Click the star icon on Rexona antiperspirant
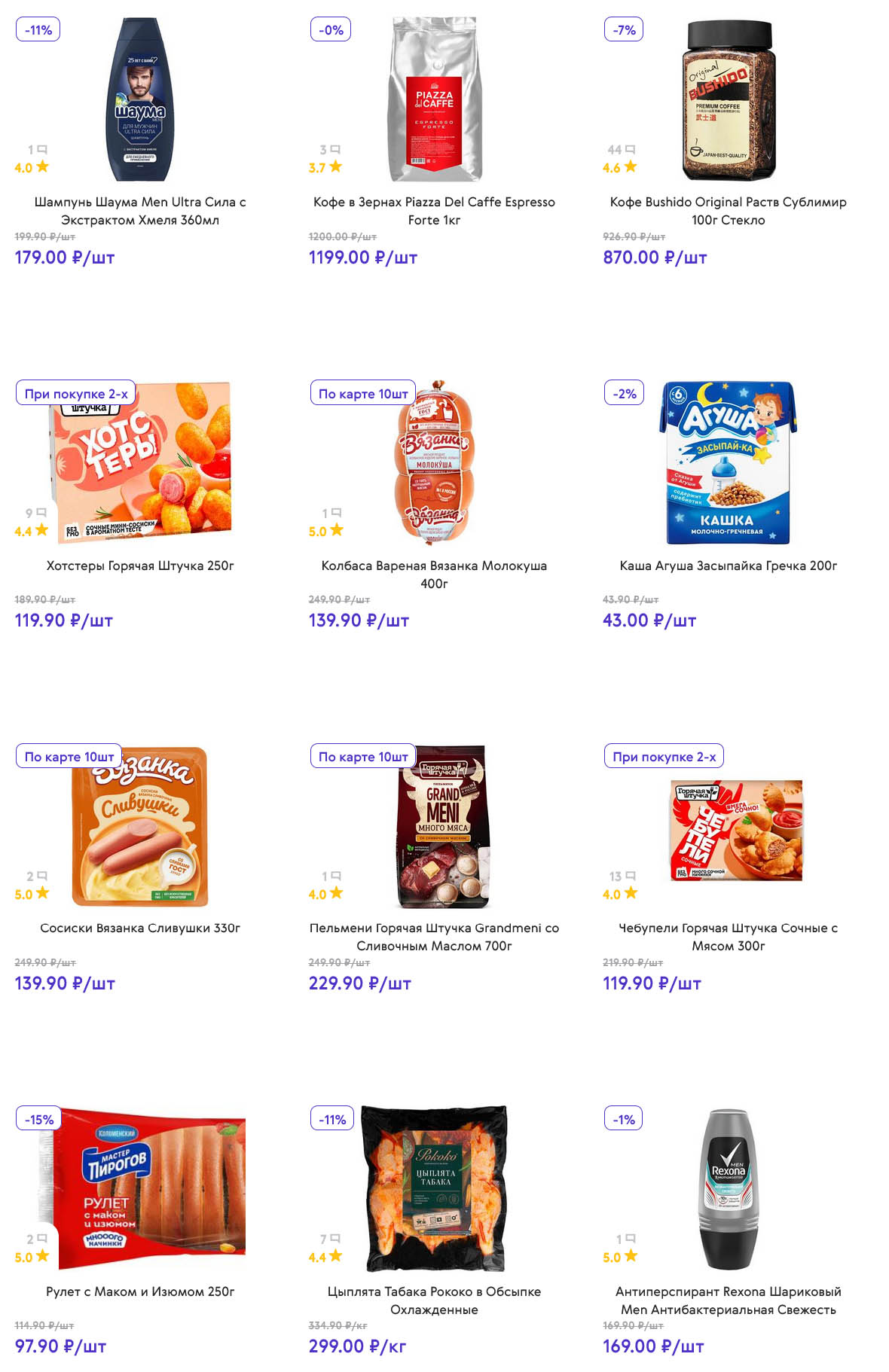 [631, 1256]
